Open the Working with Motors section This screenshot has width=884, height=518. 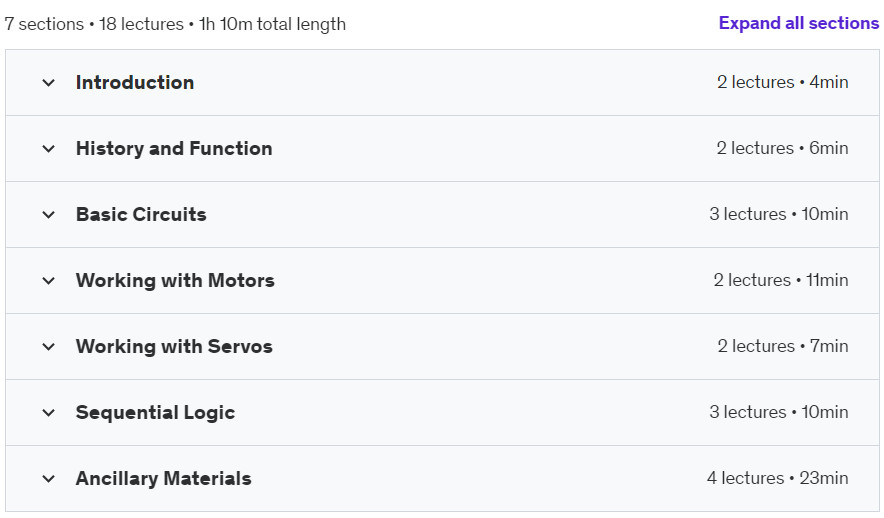coord(175,281)
